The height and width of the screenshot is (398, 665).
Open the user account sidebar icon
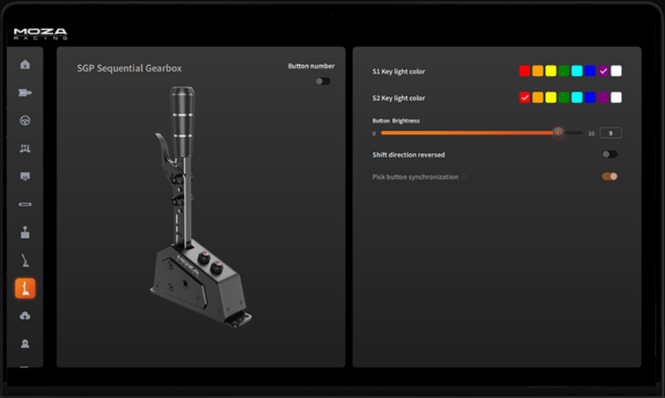pyautogui.click(x=25, y=344)
